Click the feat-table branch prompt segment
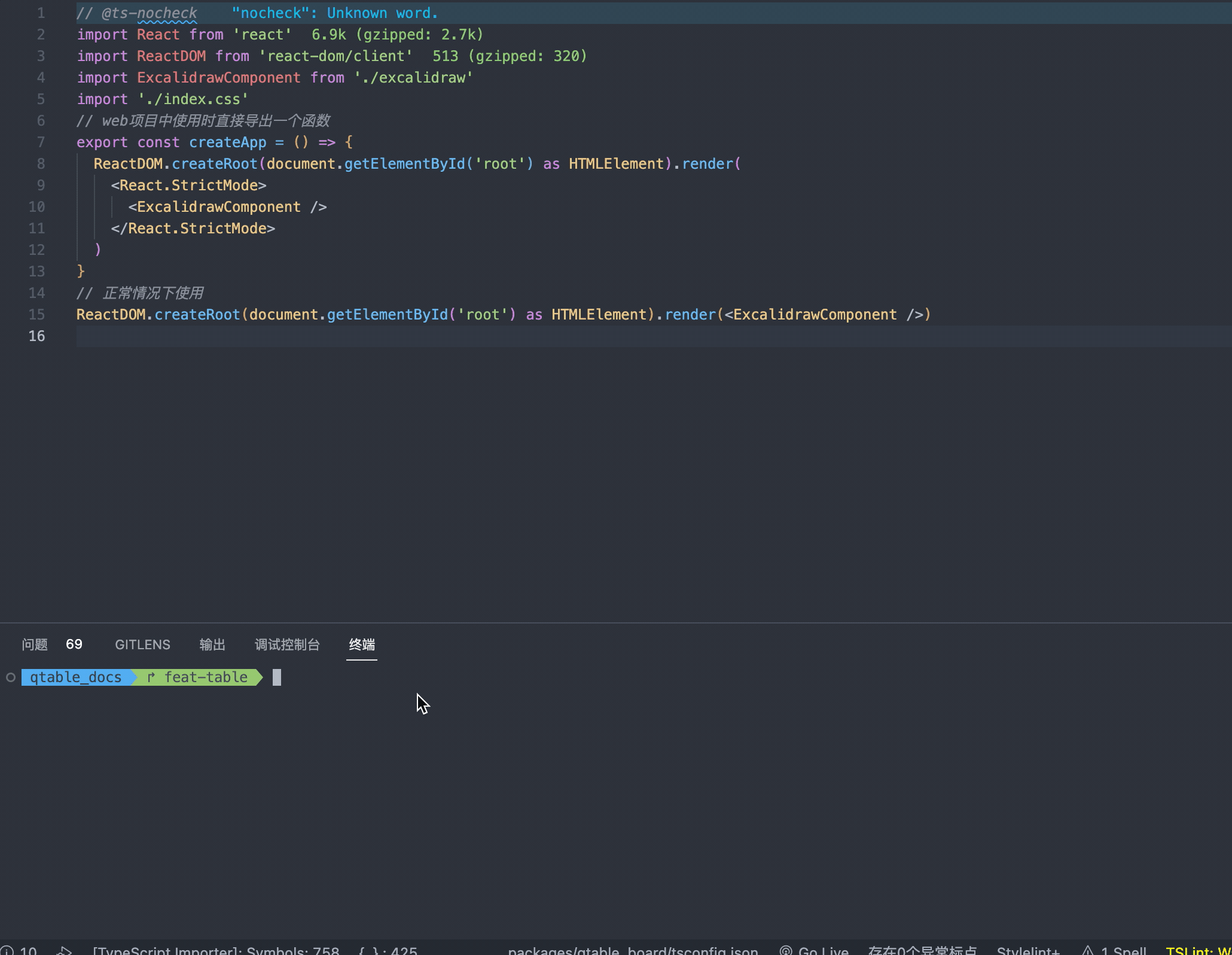The image size is (1232, 955). coord(206,677)
